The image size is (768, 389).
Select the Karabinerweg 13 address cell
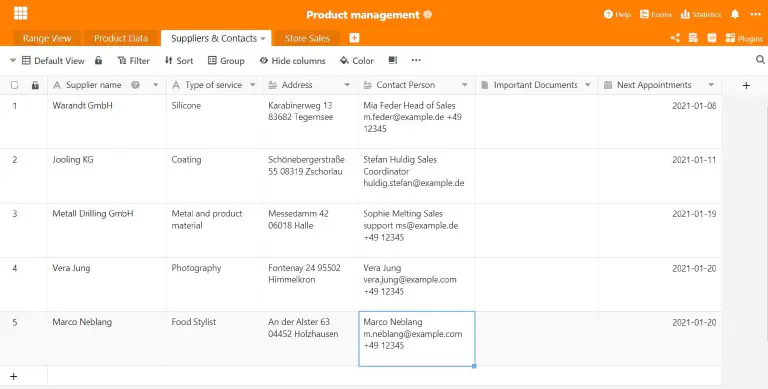[x=311, y=122]
